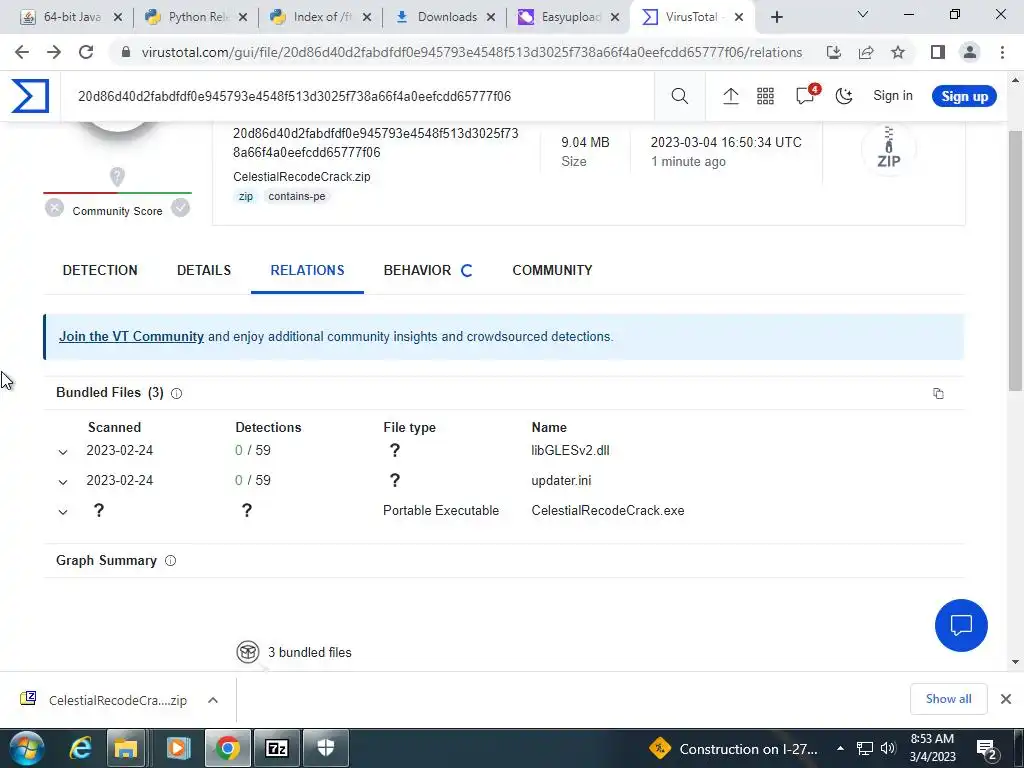
Task: Toggle the browser side panel
Action: point(938,52)
